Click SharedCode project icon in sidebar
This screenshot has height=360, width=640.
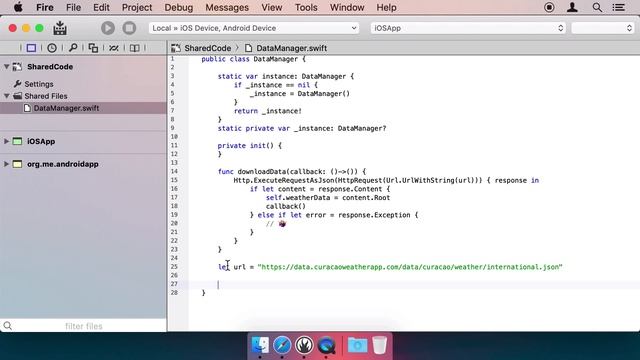17,67
